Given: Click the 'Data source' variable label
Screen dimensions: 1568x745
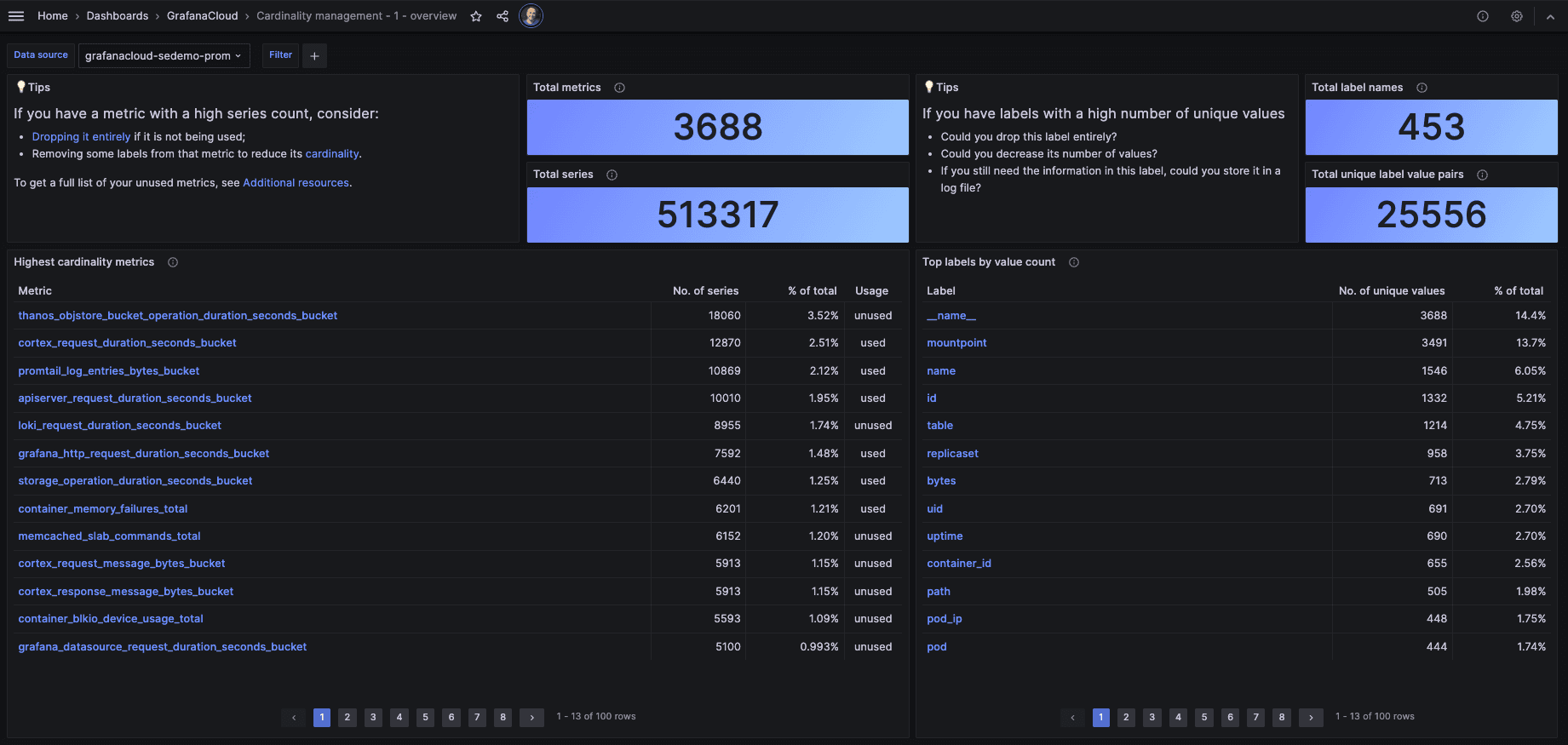Looking at the screenshot, I should tap(41, 55).
